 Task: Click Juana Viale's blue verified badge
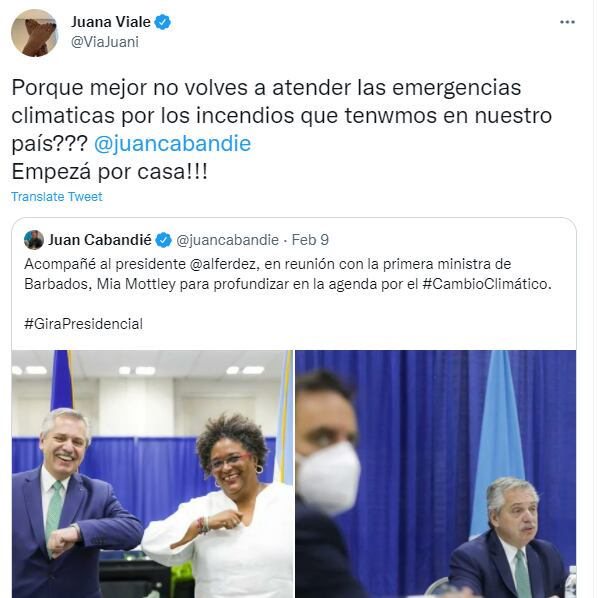pyautogui.click(x=163, y=23)
